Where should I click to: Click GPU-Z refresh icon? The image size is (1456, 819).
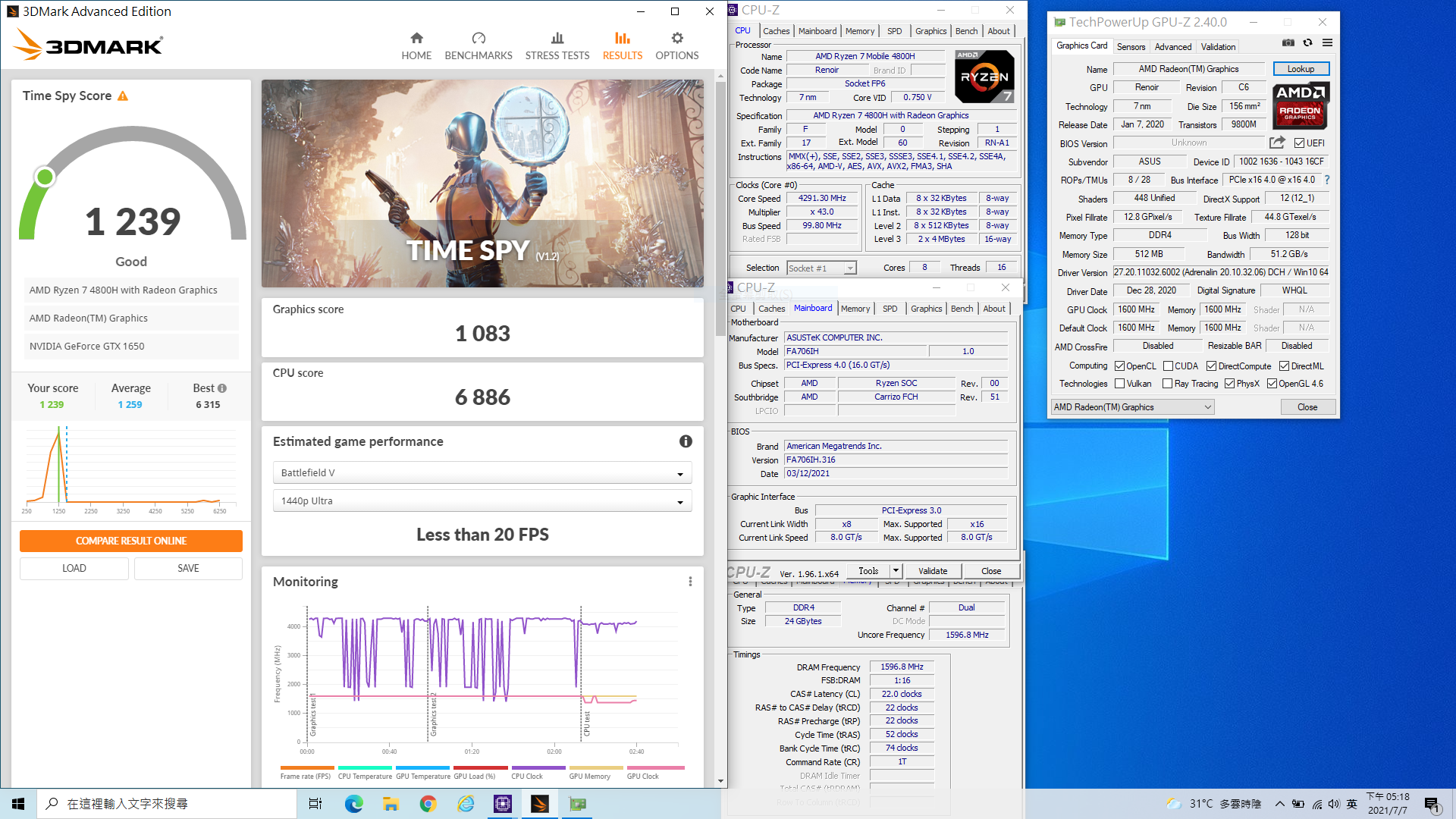(1307, 42)
